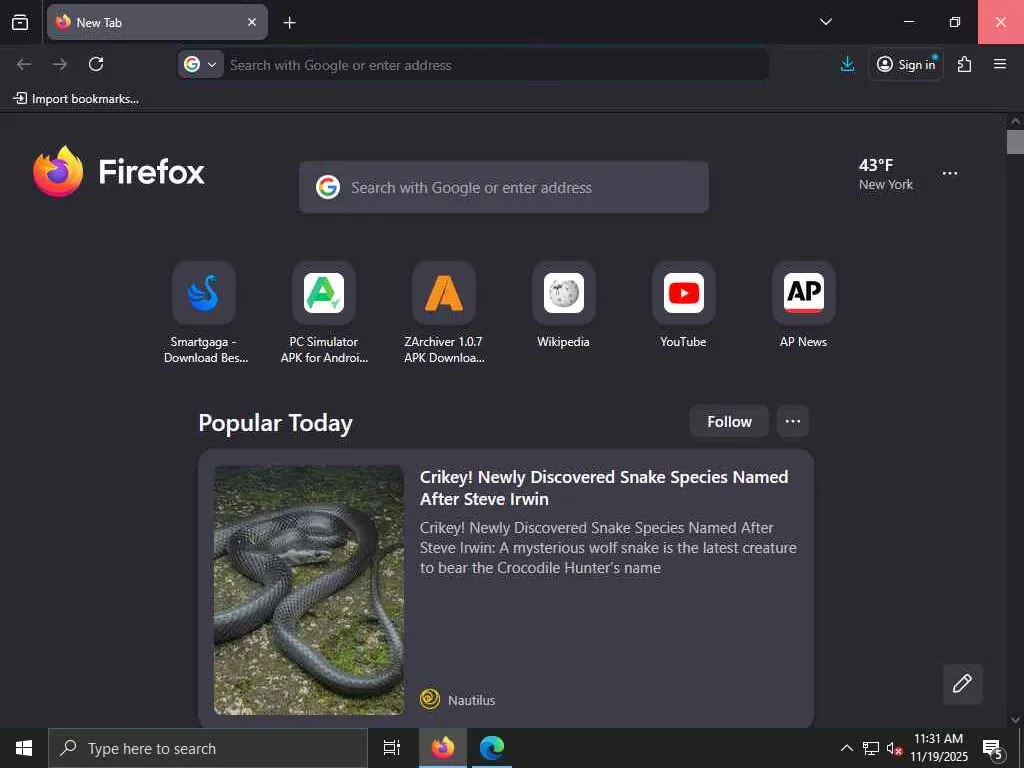Viewport: 1024px width, 768px height.
Task: Open the list all tabs chevron
Action: coord(825,22)
